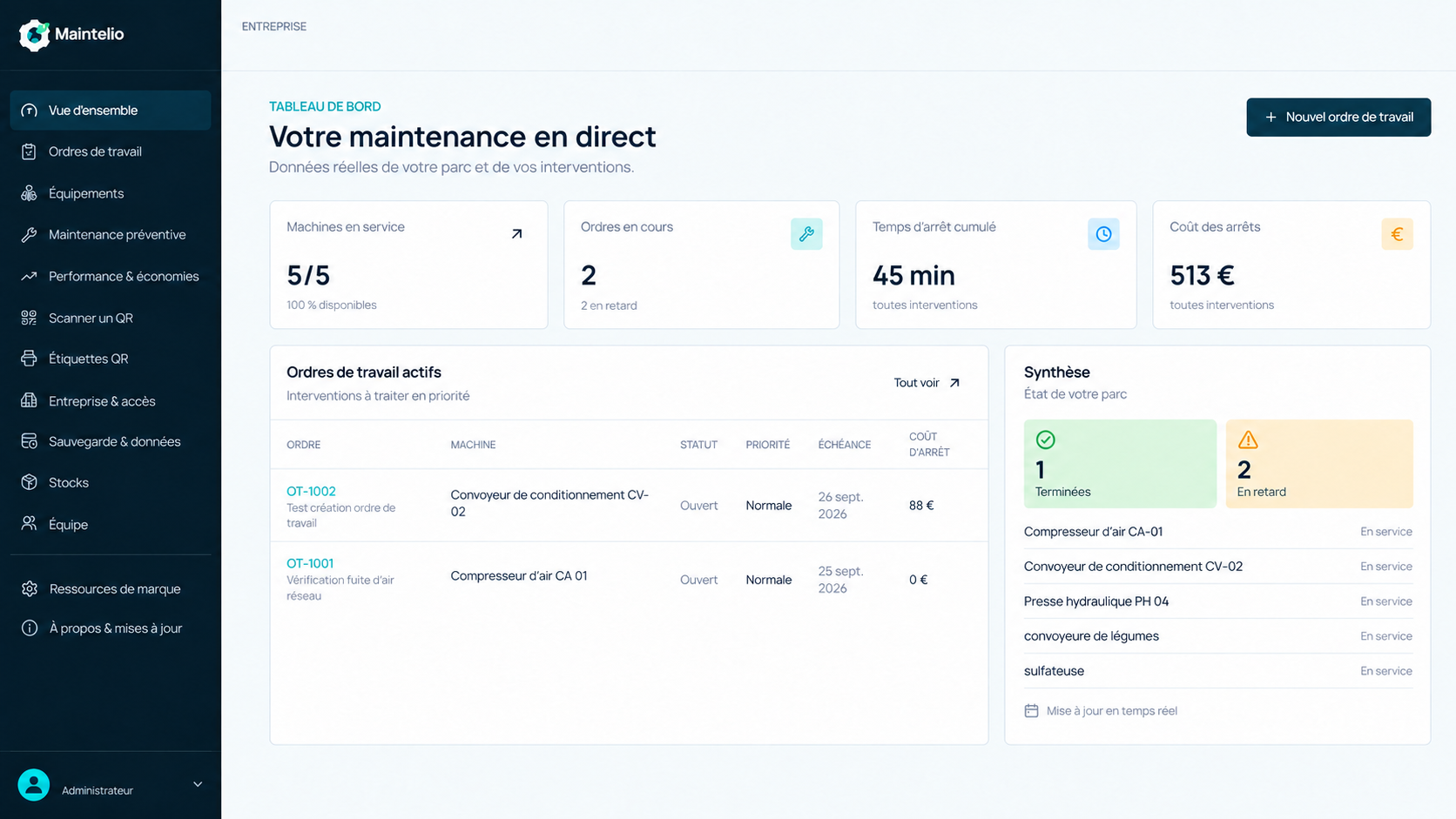This screenshot has height=819, width=1456.
Task: Click the Maintelio gear logo icon
Action: [x=35, y=35]
